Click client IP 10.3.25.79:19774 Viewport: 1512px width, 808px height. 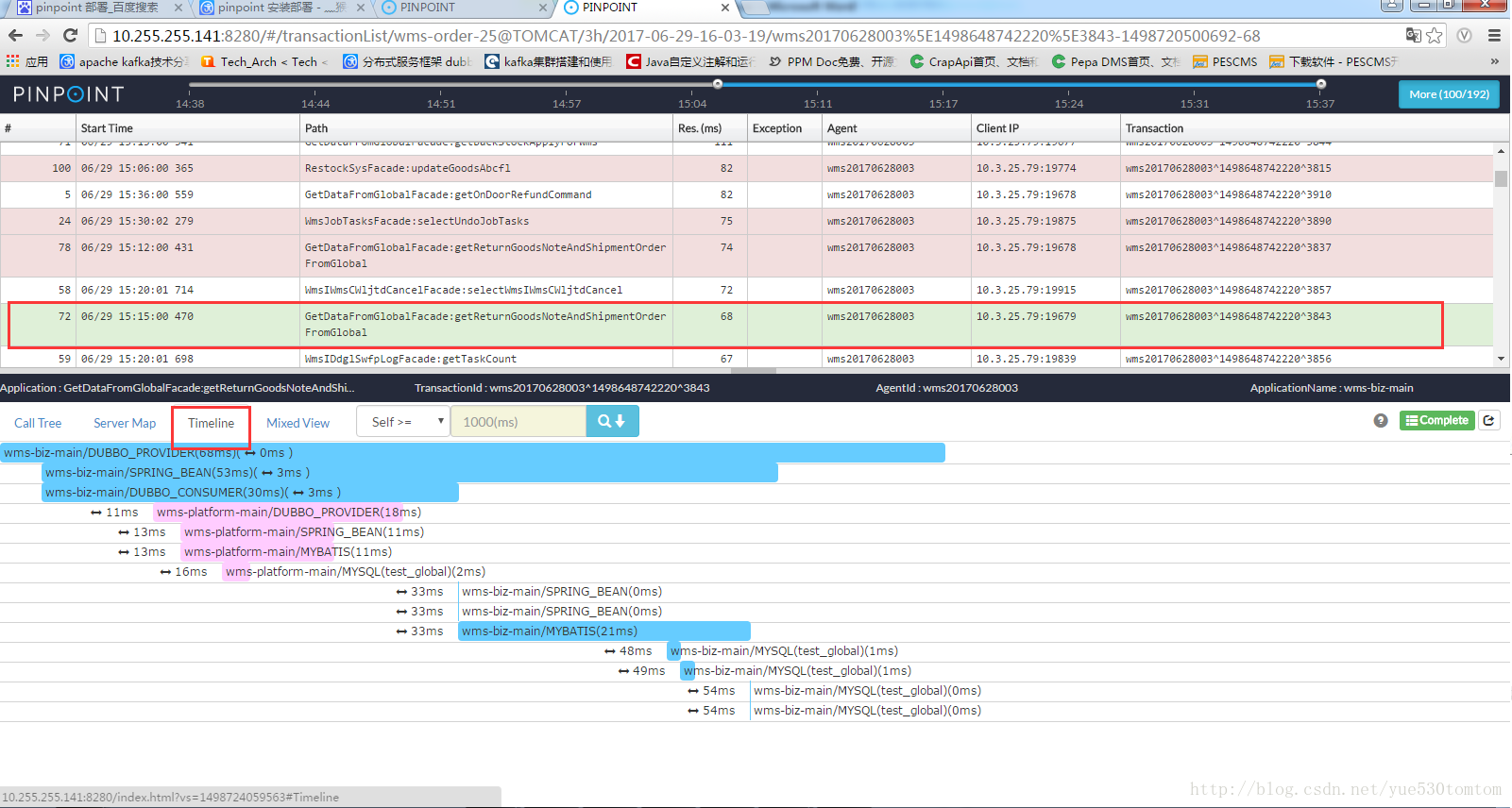[1026, 168]
